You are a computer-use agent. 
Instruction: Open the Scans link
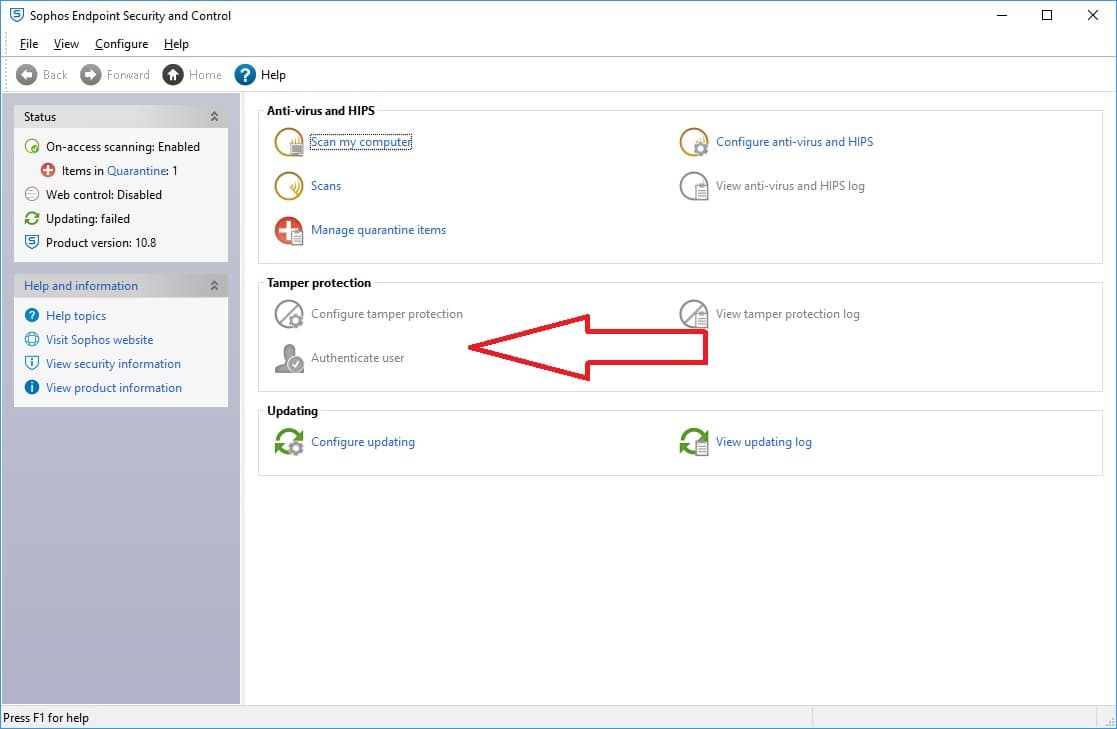[326, 186]
